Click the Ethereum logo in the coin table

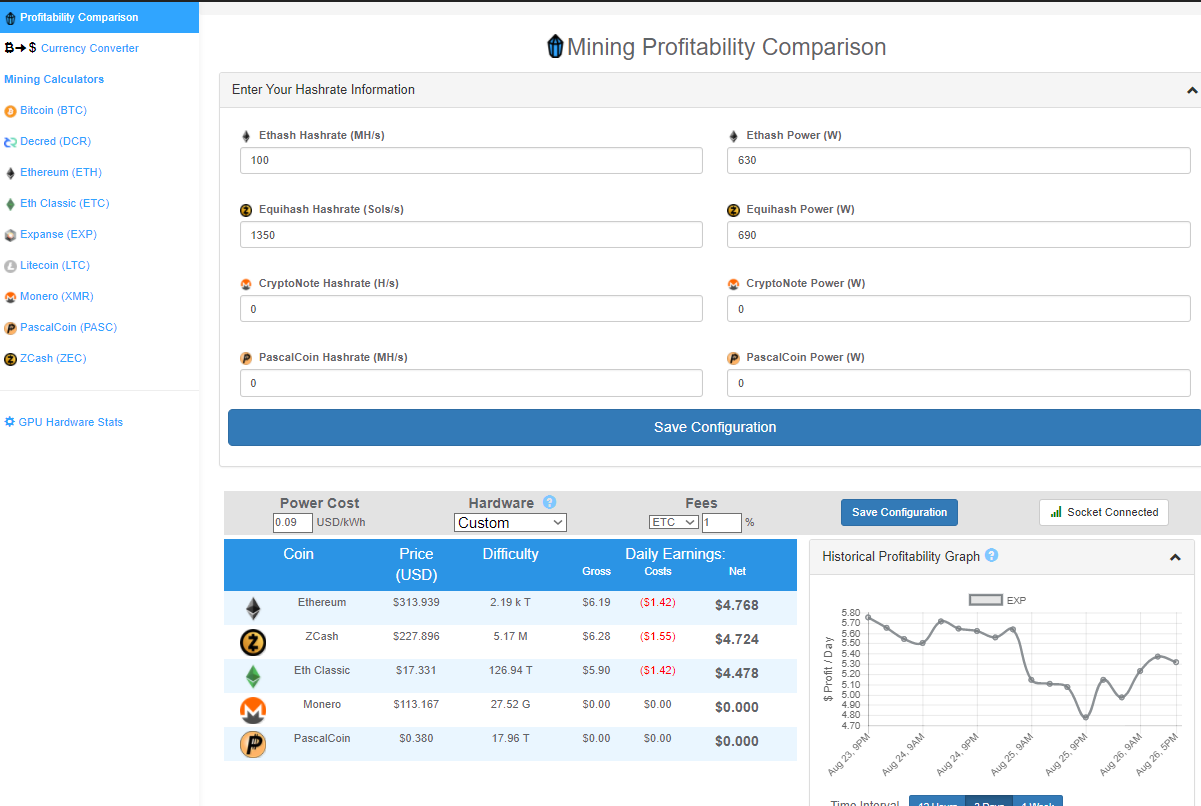point(253,608)
